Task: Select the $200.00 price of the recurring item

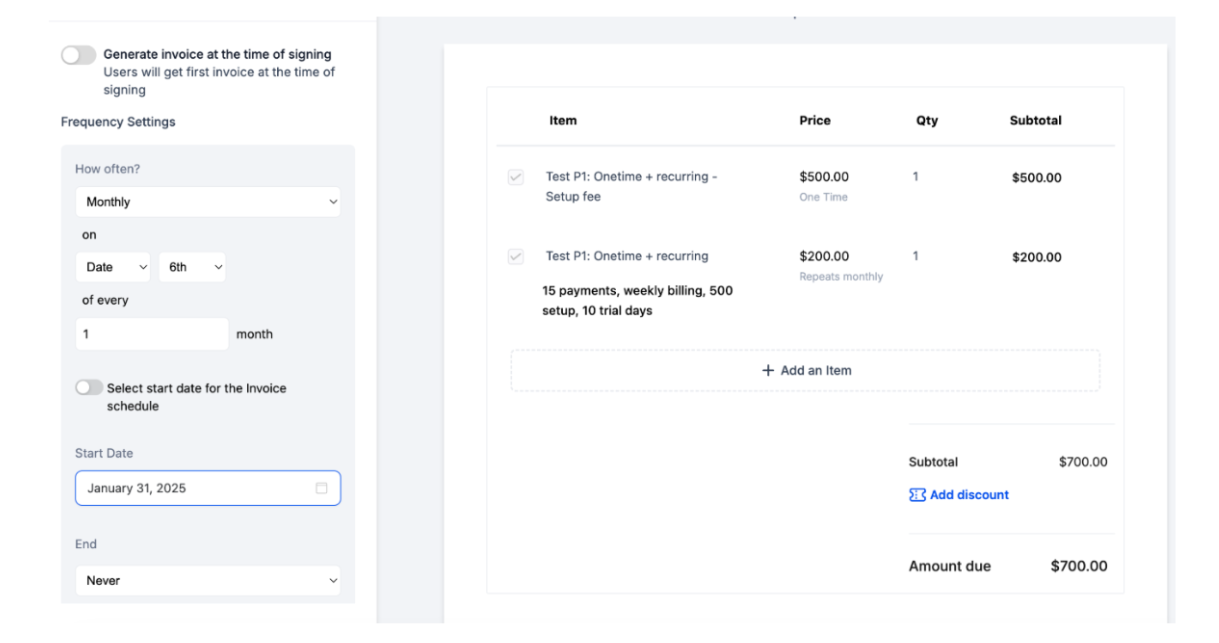Action: [824, 257]
